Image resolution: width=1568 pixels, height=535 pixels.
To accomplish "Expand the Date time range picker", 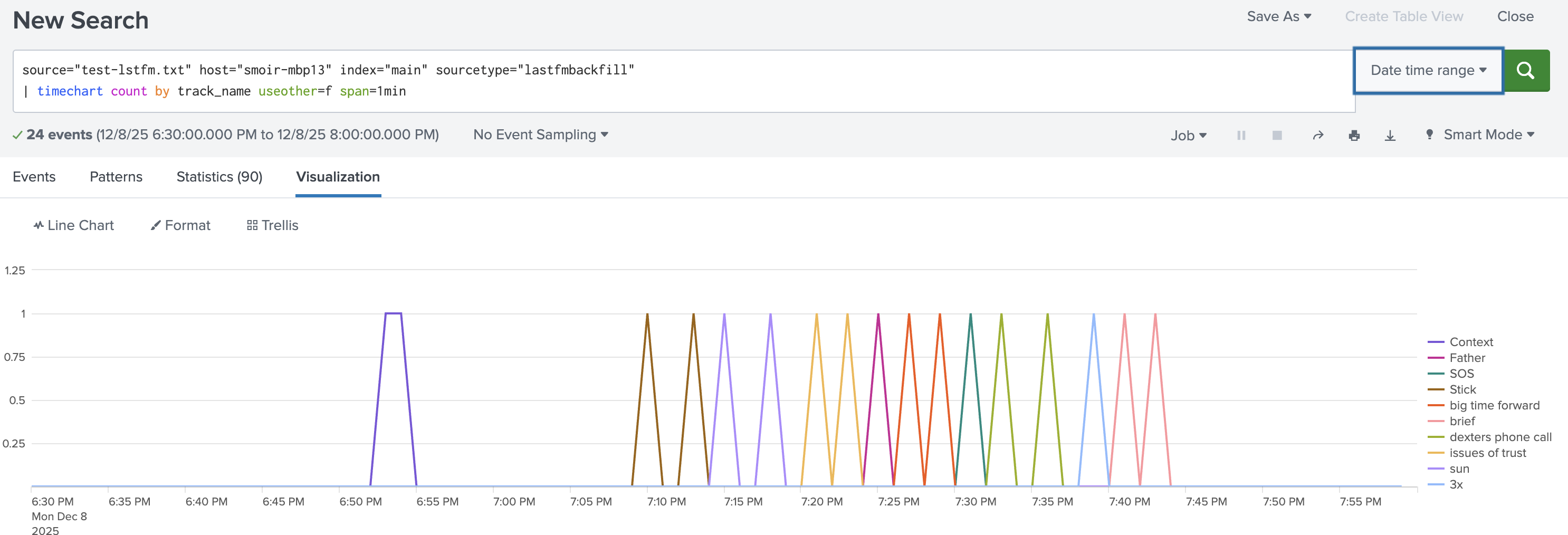I will click(x=1427, y=71).
